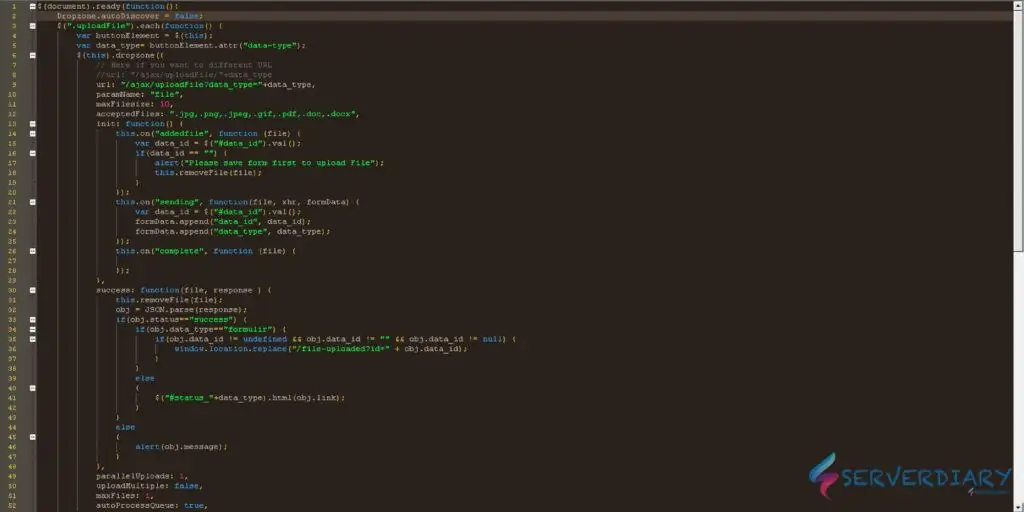1024x512 pixels.
Task: Fold the addedfile handler on line 14
Action: (33, 133)
